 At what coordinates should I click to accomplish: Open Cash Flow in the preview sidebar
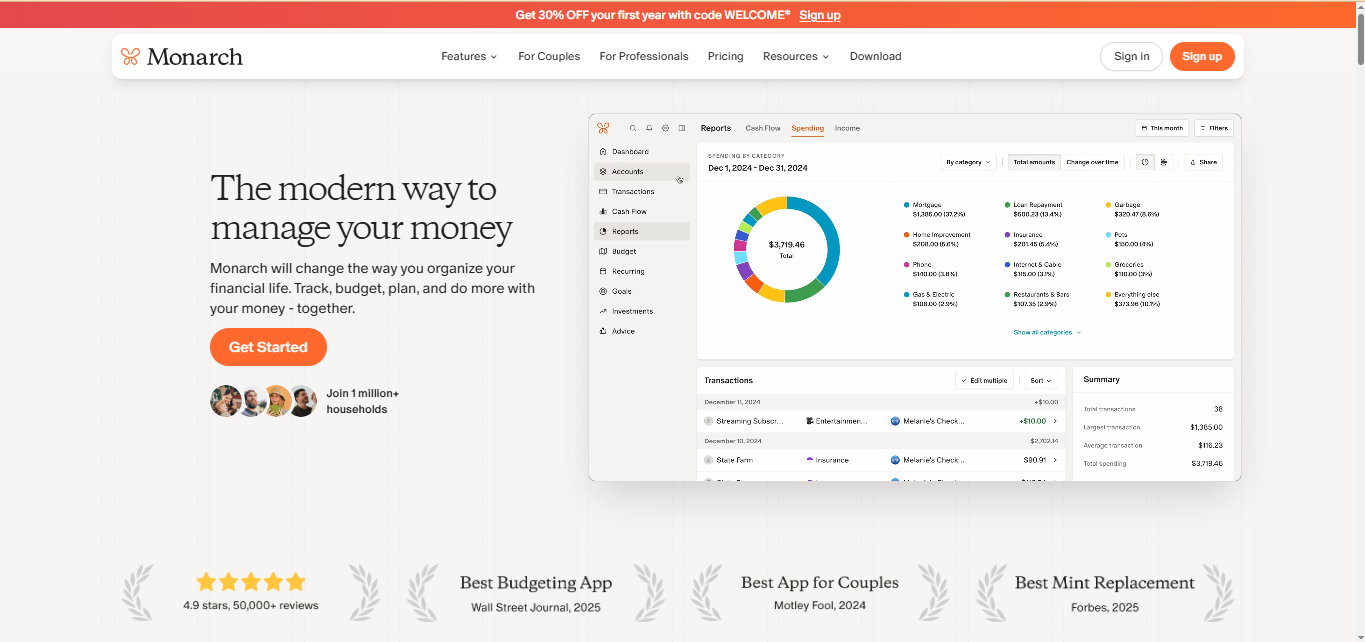[x=641, y=212]
